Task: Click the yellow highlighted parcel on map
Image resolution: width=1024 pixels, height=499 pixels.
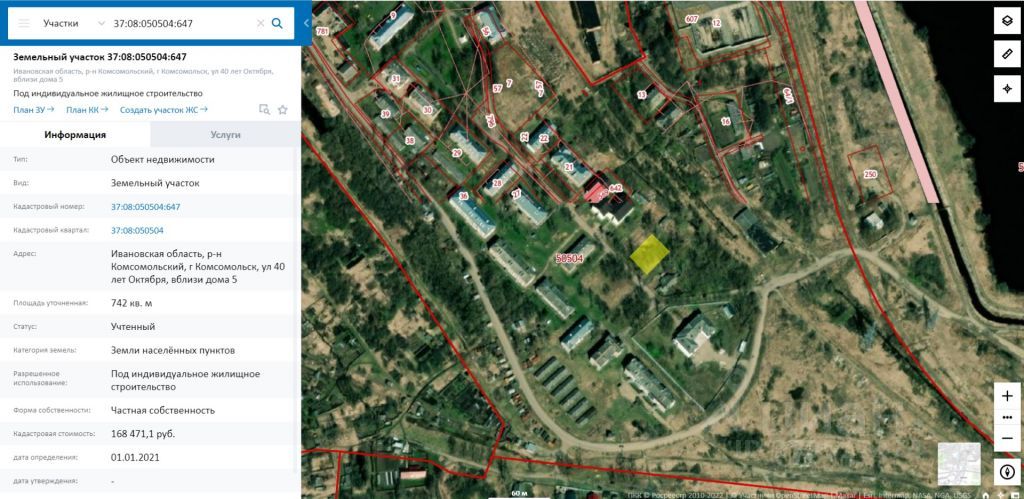Action: [x=650, y=254]
